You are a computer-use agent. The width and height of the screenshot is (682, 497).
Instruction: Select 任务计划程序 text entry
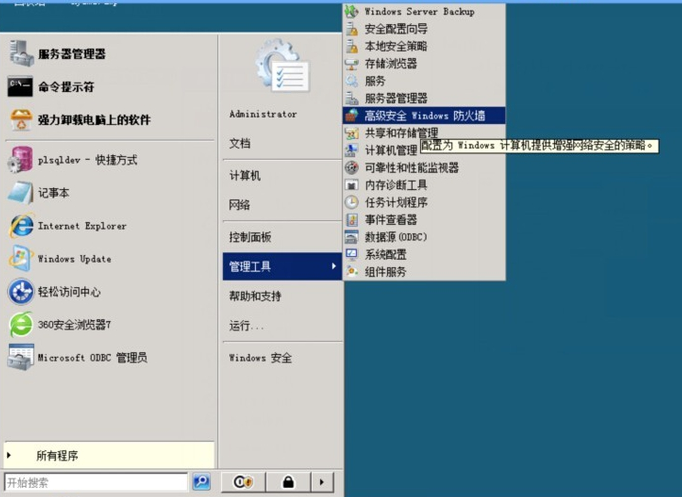[396, 202]
